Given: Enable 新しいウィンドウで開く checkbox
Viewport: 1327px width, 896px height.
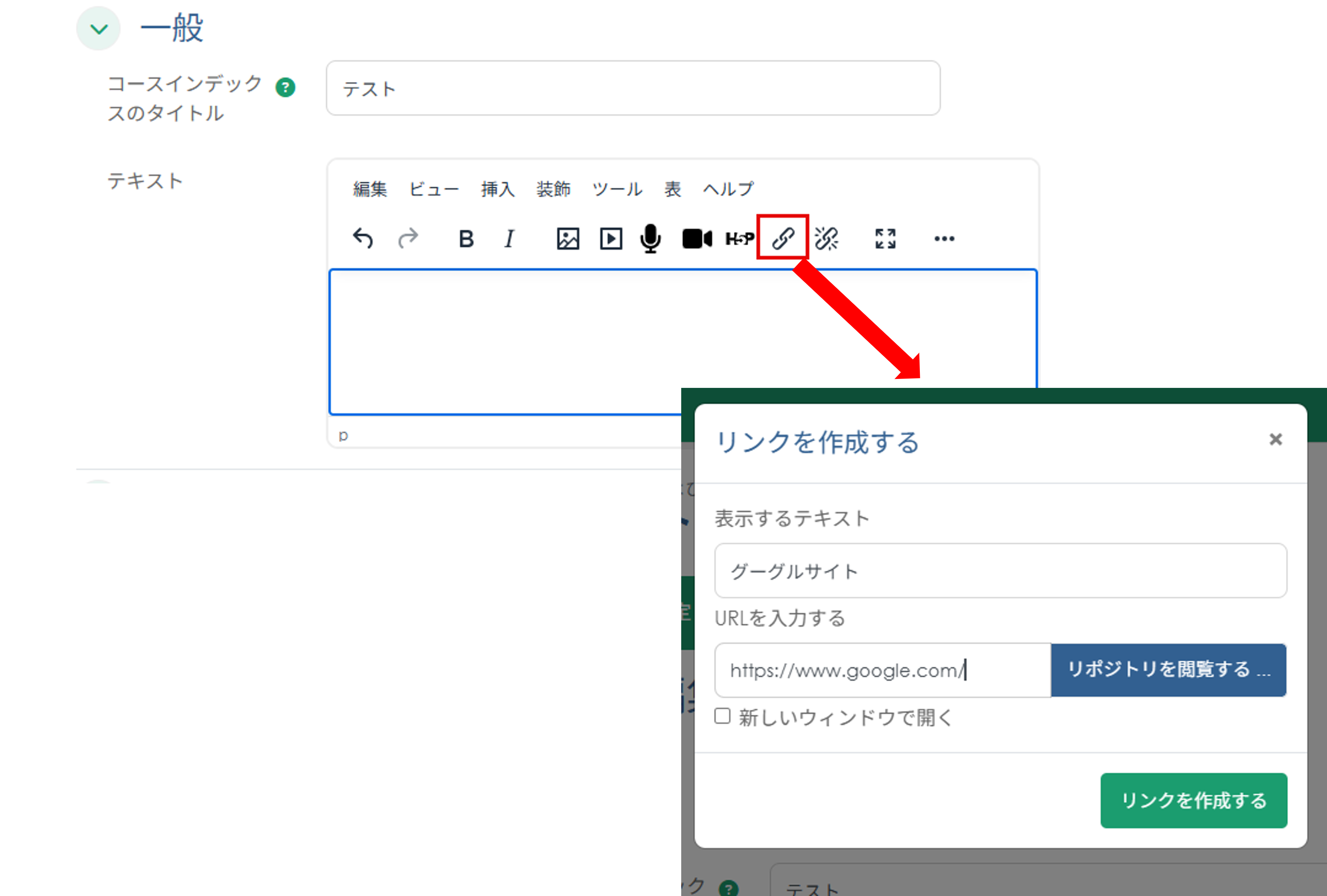Looking at the screenshot, I should click(x=722, y=717).
